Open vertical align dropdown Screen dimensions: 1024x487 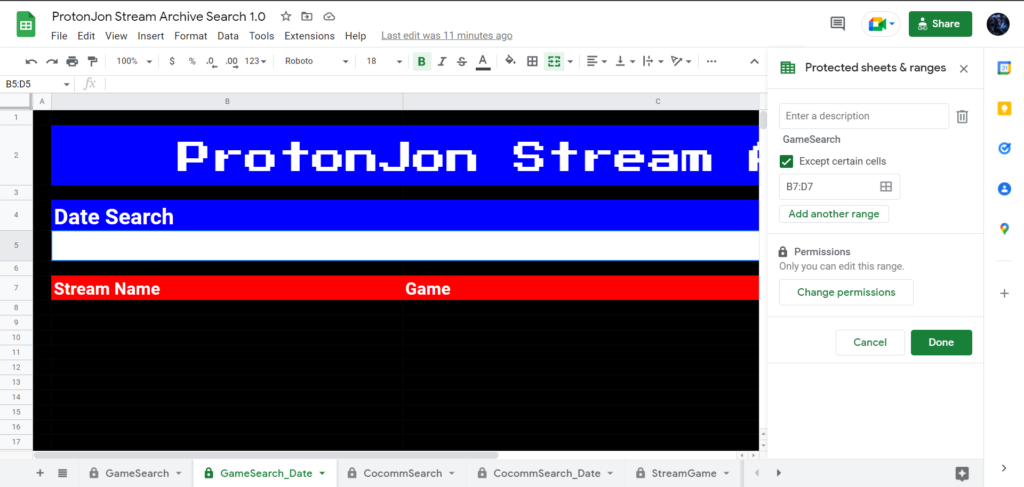click(625, 61)
